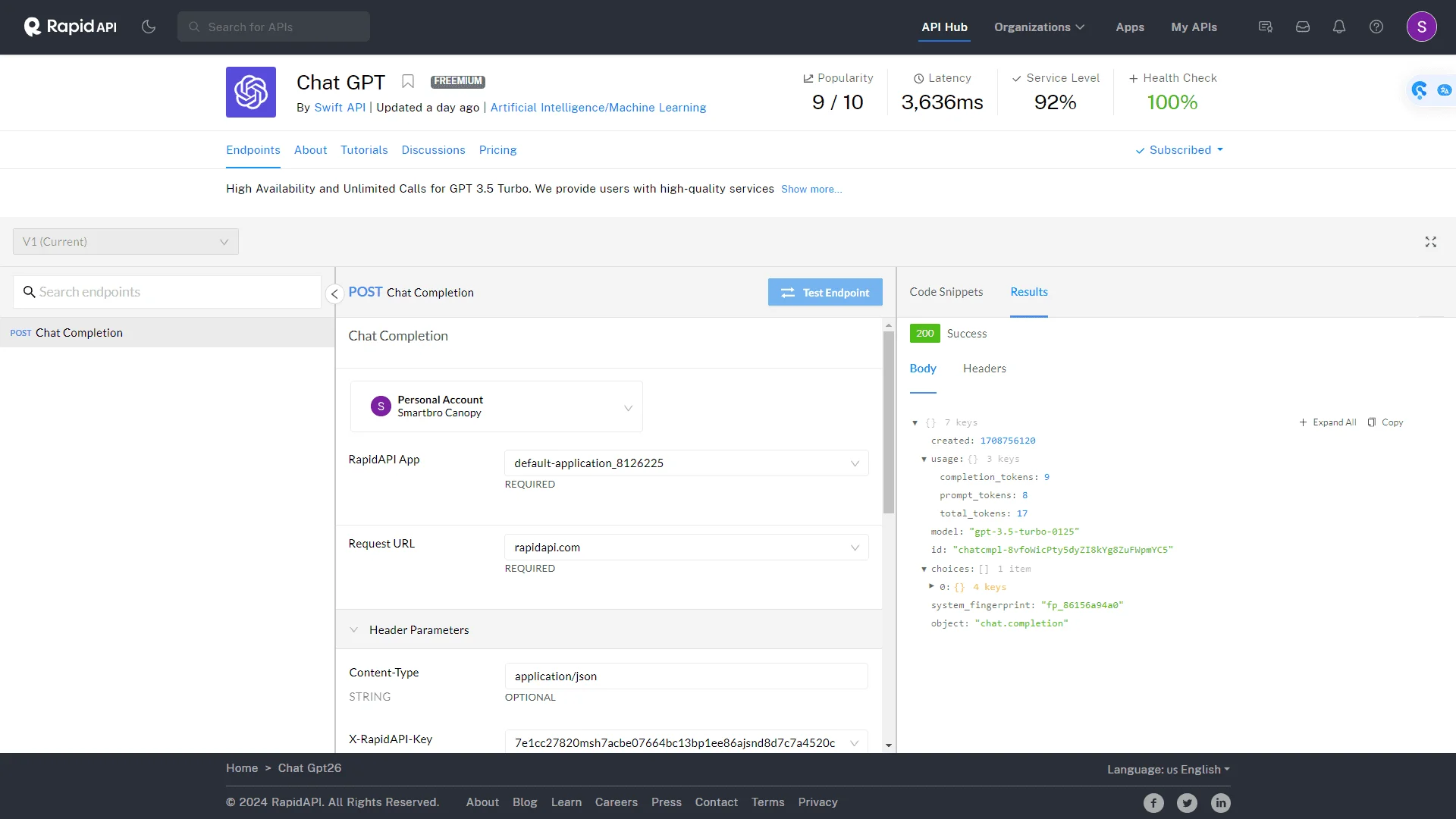Edit the Content-Type field
This screenshot has width=1456, height=819.
686,676
